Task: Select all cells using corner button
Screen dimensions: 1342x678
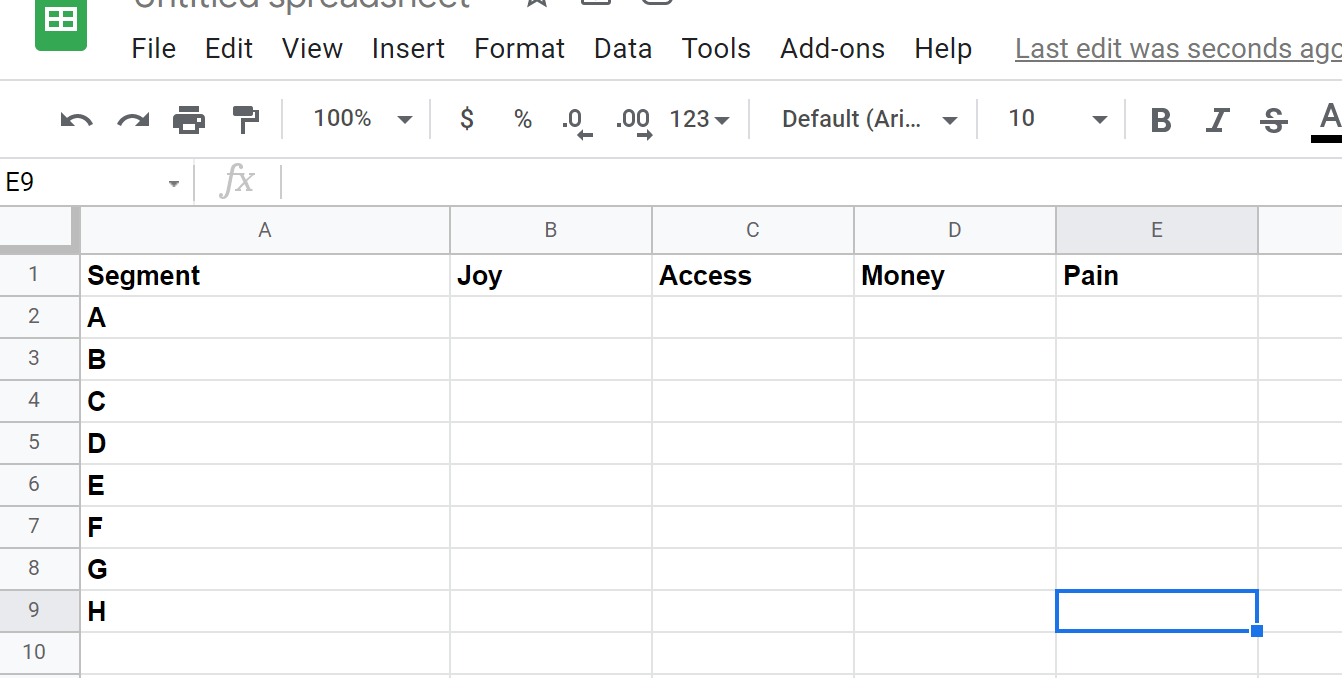Action: (x=40, y=230)
